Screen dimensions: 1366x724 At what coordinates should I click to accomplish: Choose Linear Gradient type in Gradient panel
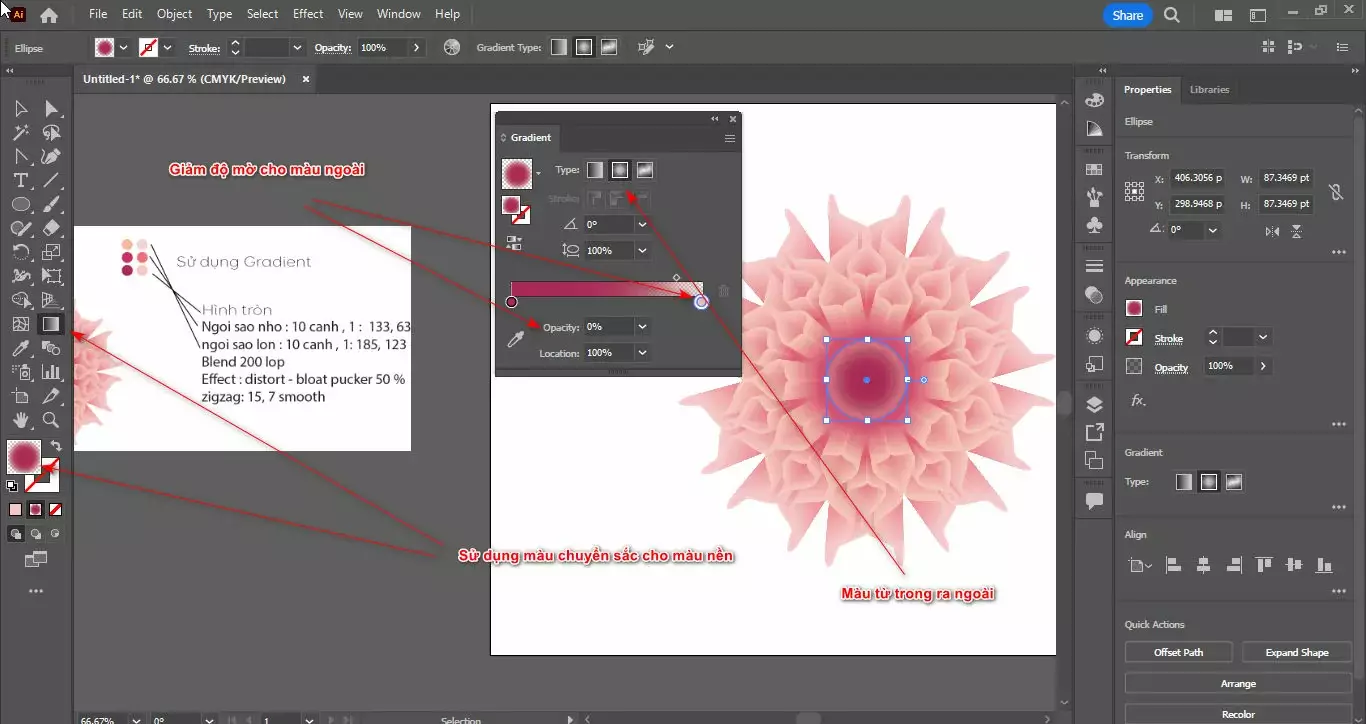(x=595, y=170)
